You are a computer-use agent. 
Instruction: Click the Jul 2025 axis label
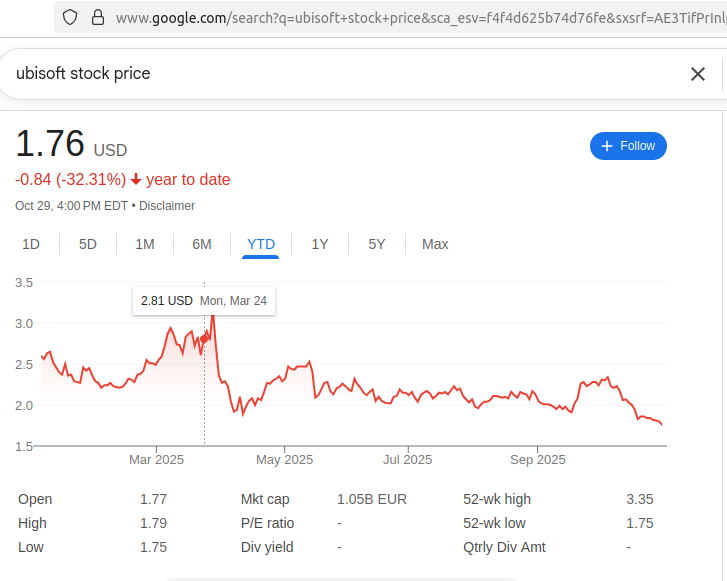coord(408,460)
